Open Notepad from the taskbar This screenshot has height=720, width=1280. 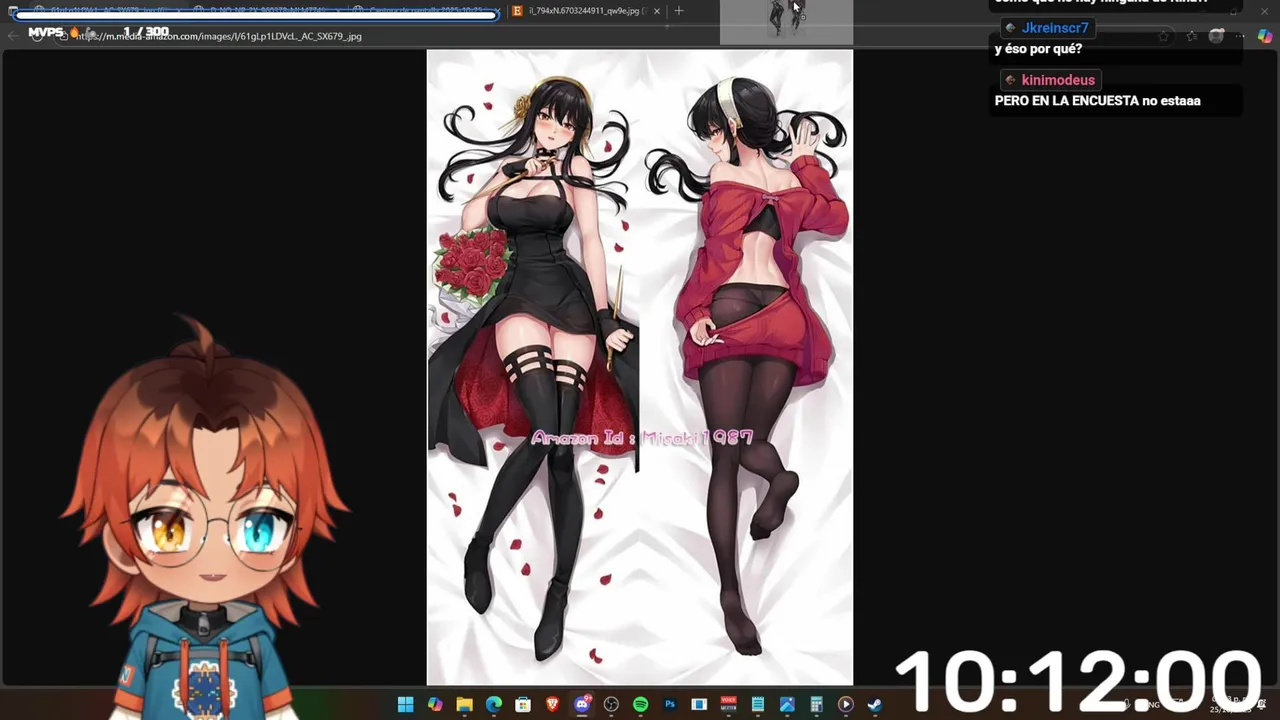click(x=758, y=705)
